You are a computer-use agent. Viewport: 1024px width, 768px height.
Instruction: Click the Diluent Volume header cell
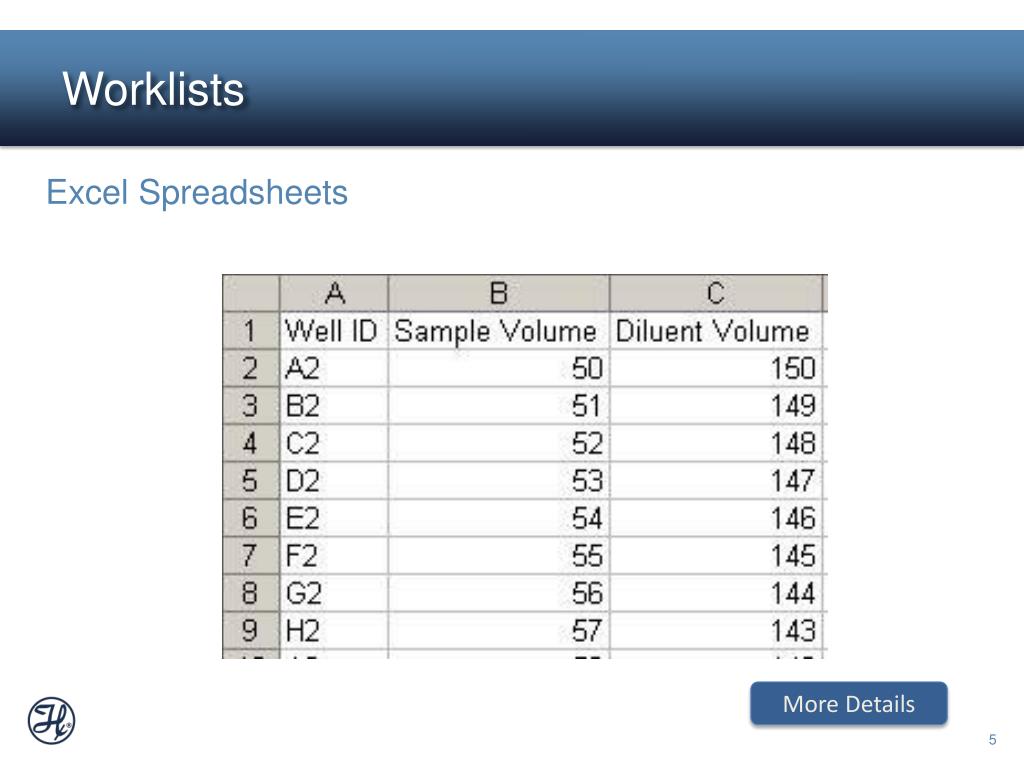[716, 330]
